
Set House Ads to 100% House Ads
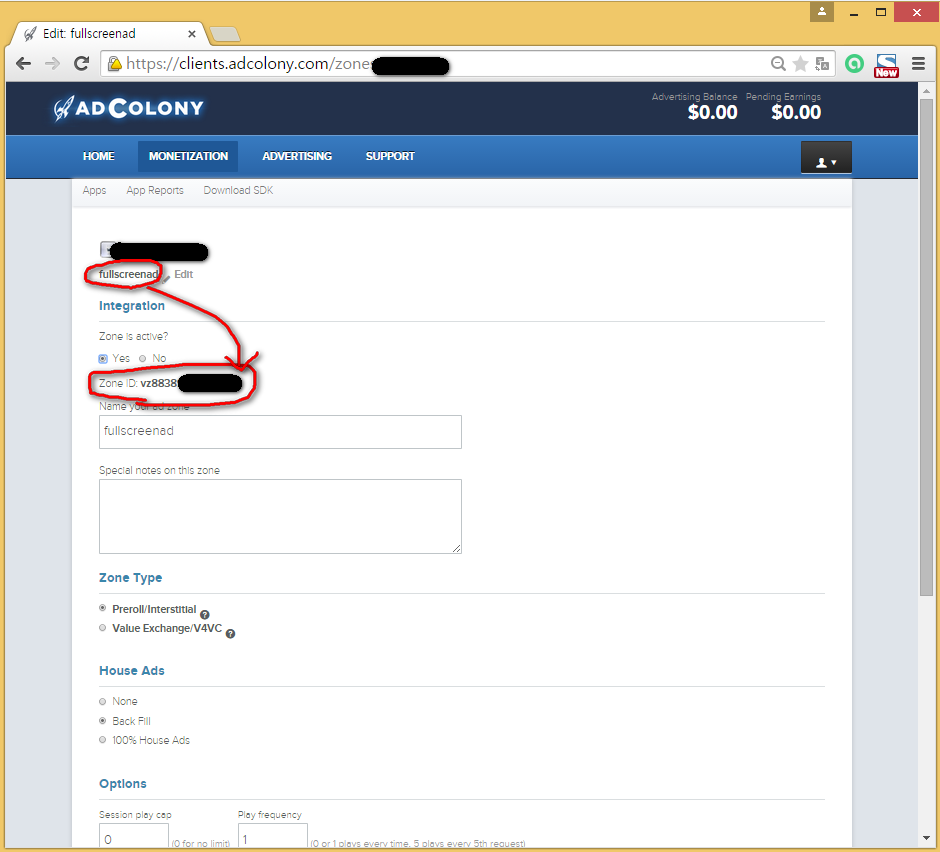(x=103, y=740)
